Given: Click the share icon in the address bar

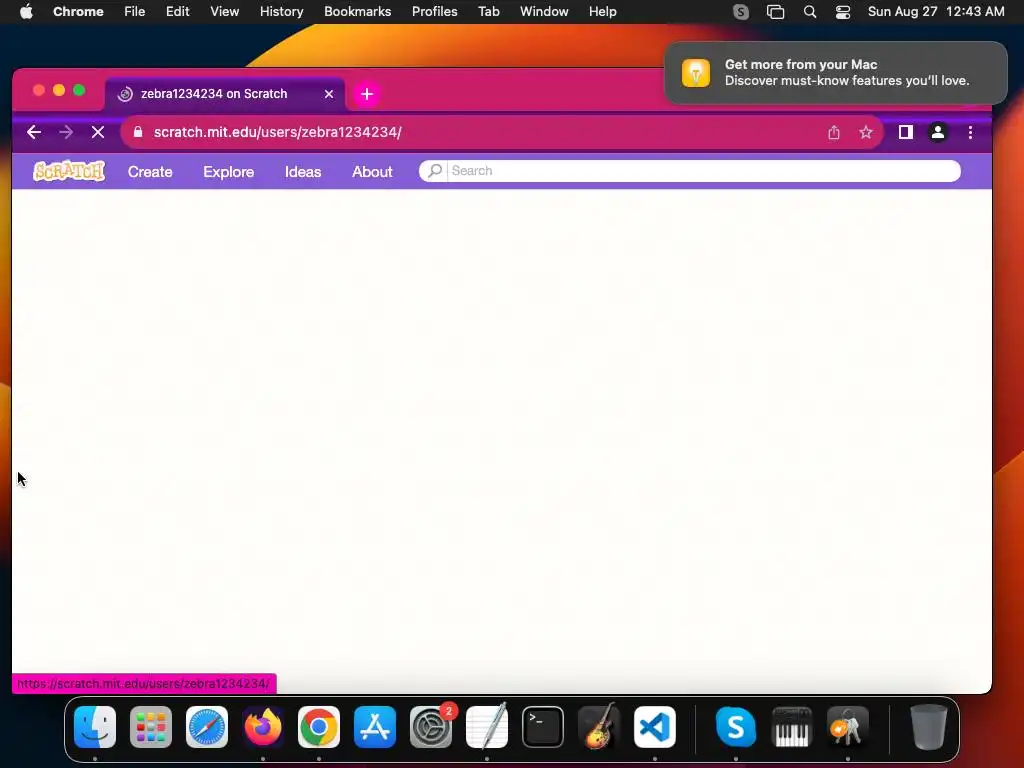Looking at the screenshot, I should [x=834, y=133].
